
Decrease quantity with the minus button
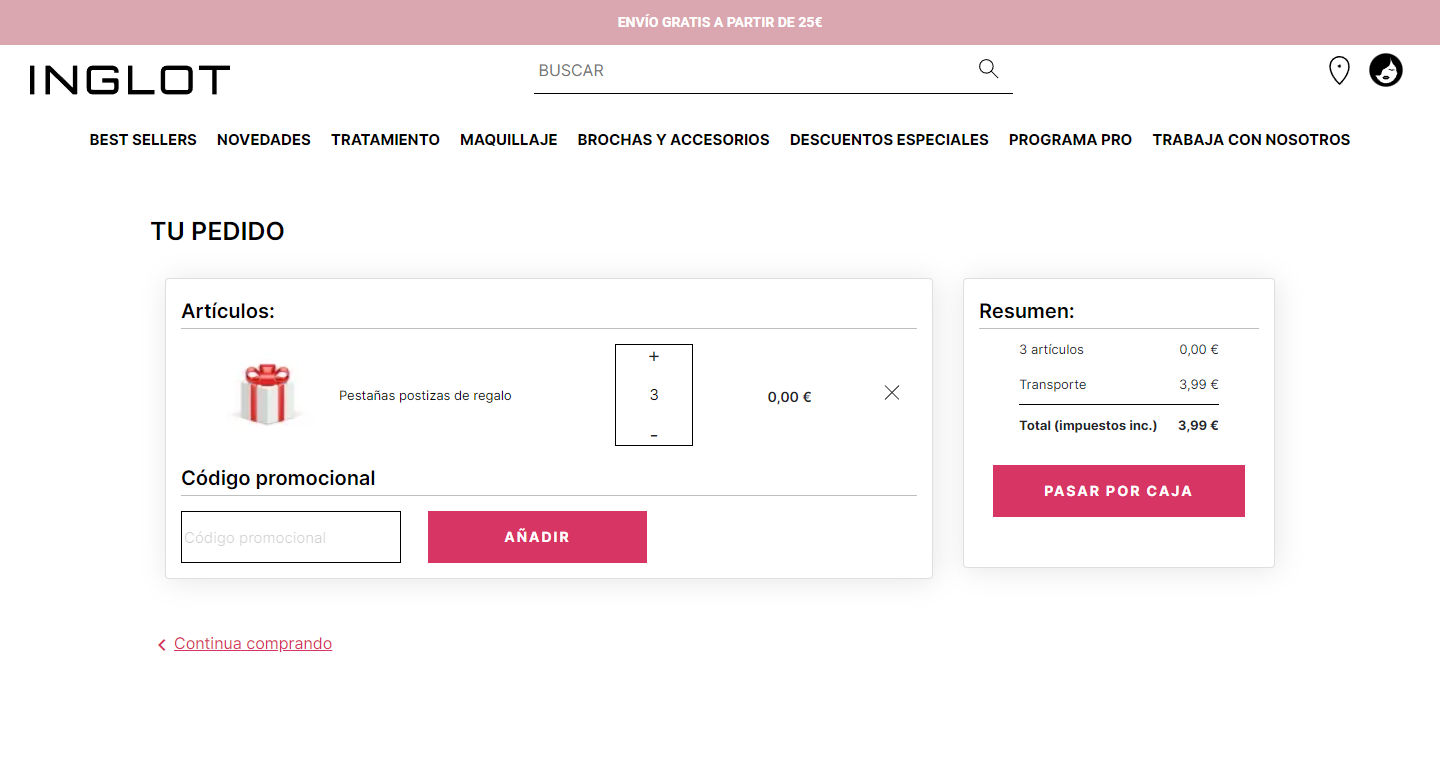coord(654,435)
